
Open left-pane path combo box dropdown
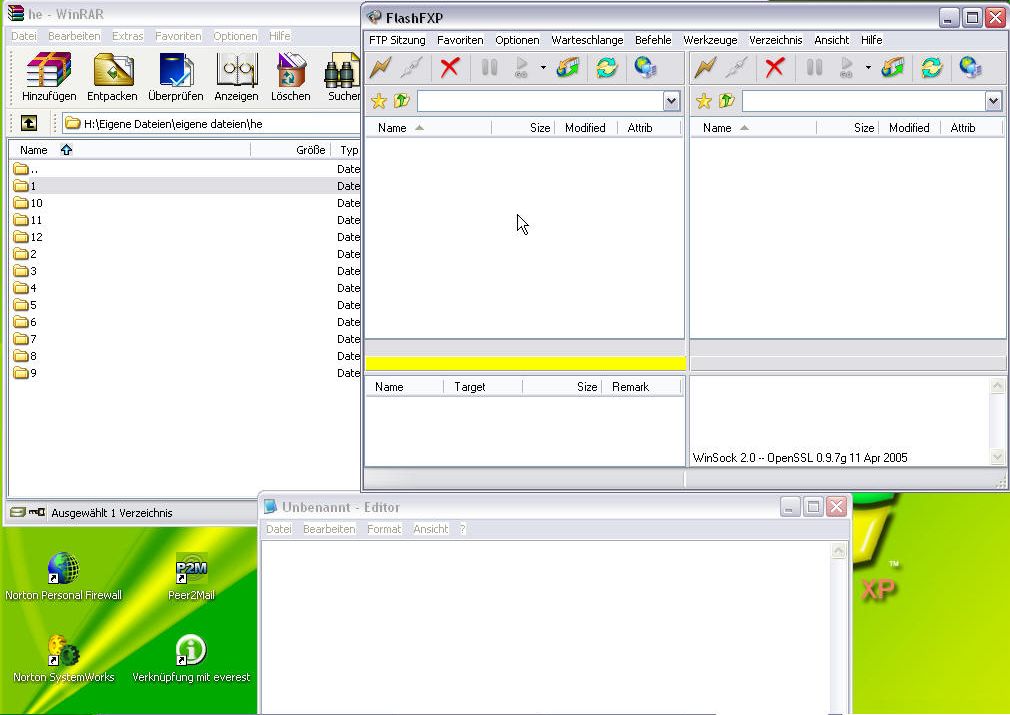(671, 101)
